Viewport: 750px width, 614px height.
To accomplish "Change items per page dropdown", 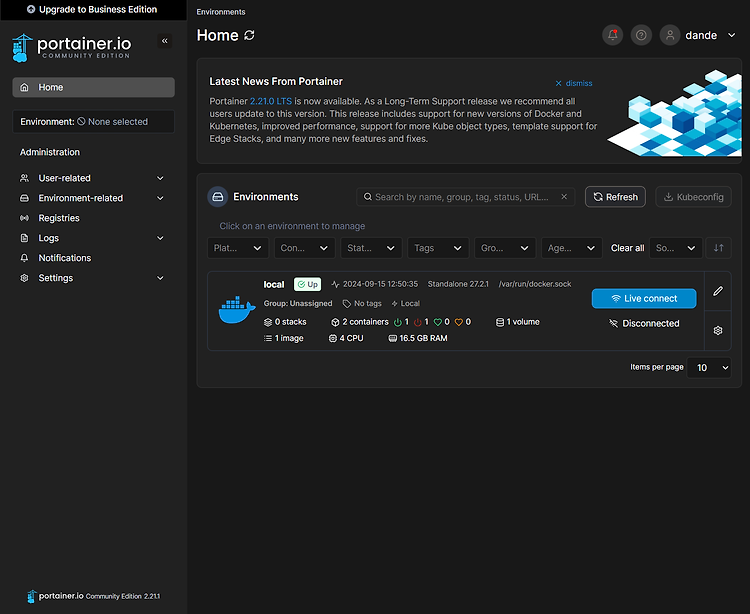I will coord(709,368).
